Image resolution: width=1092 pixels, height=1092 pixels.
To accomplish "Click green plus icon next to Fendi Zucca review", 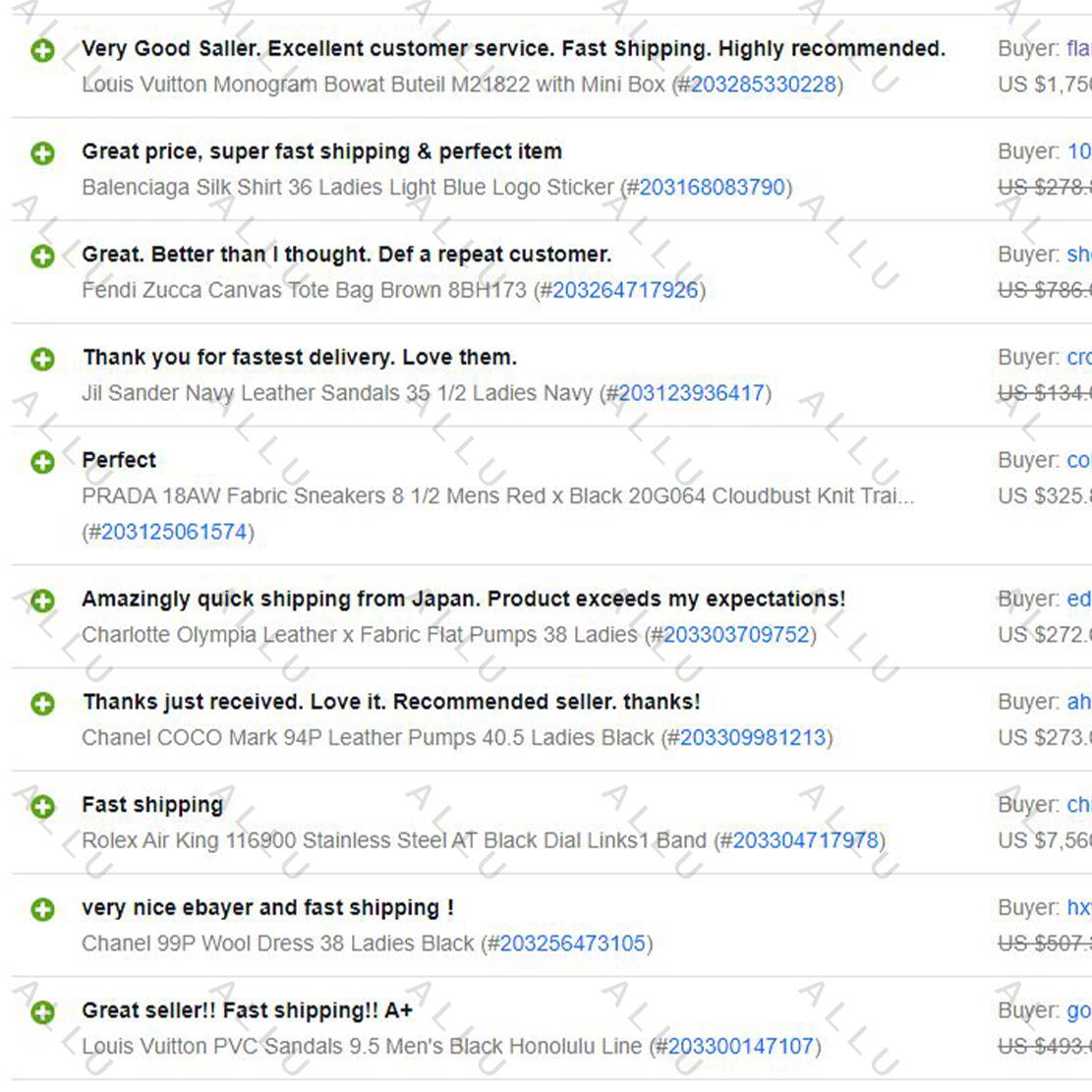I will [x=42, y=257].
